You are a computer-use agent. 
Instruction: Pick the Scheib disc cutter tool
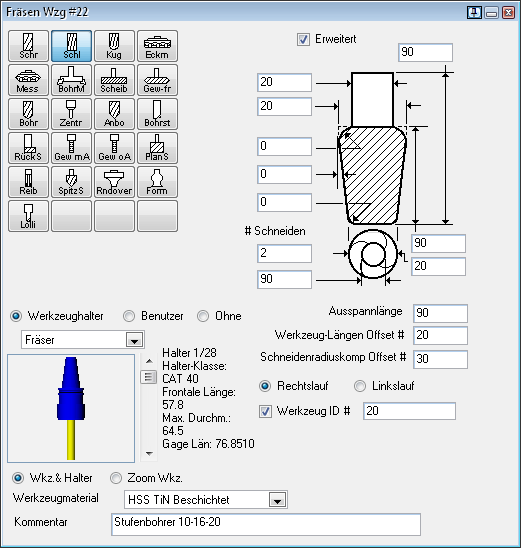pyautogui.click(x=114, y=80)
